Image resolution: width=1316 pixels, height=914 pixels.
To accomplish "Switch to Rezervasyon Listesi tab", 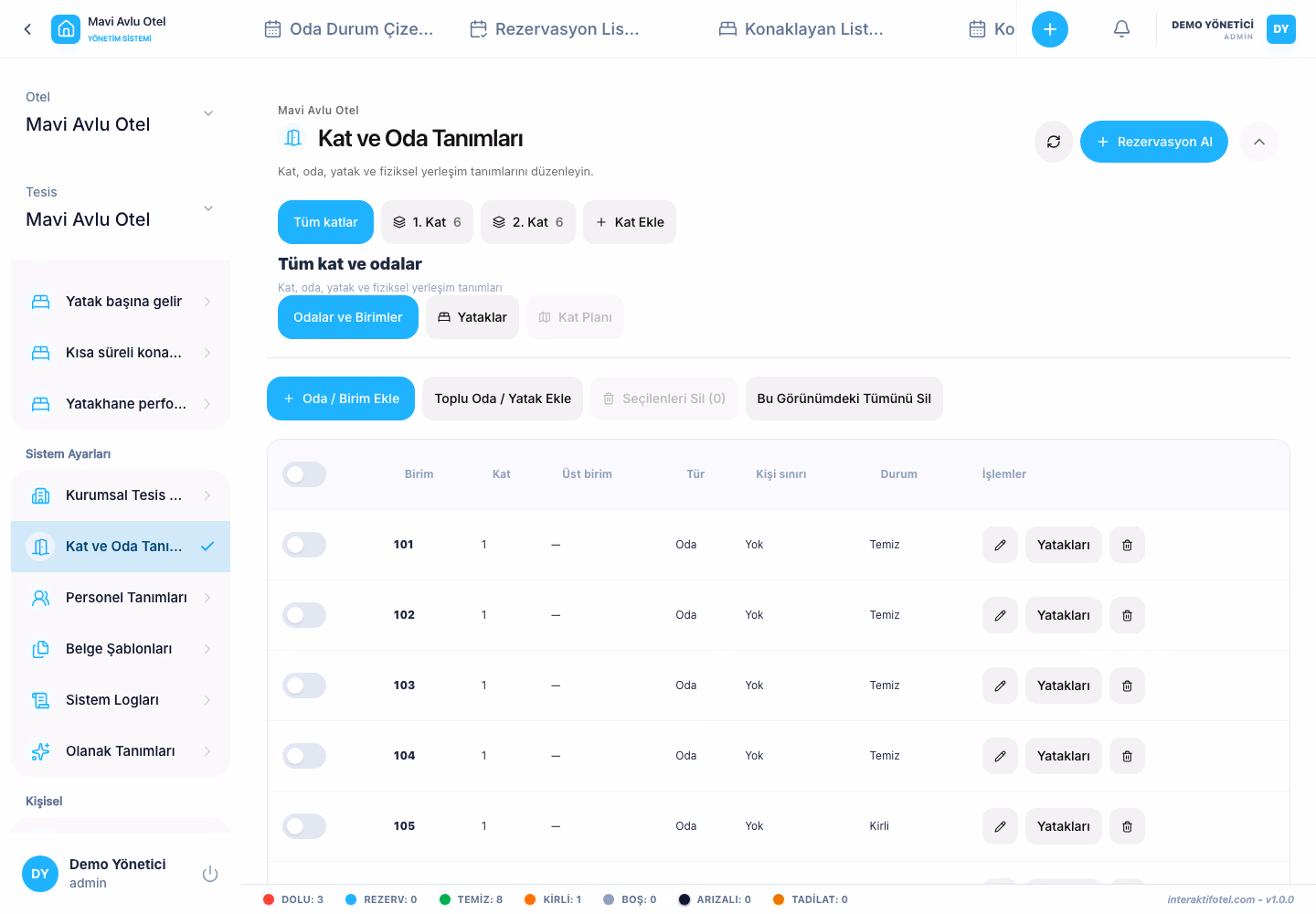I will tap(555, 29).
